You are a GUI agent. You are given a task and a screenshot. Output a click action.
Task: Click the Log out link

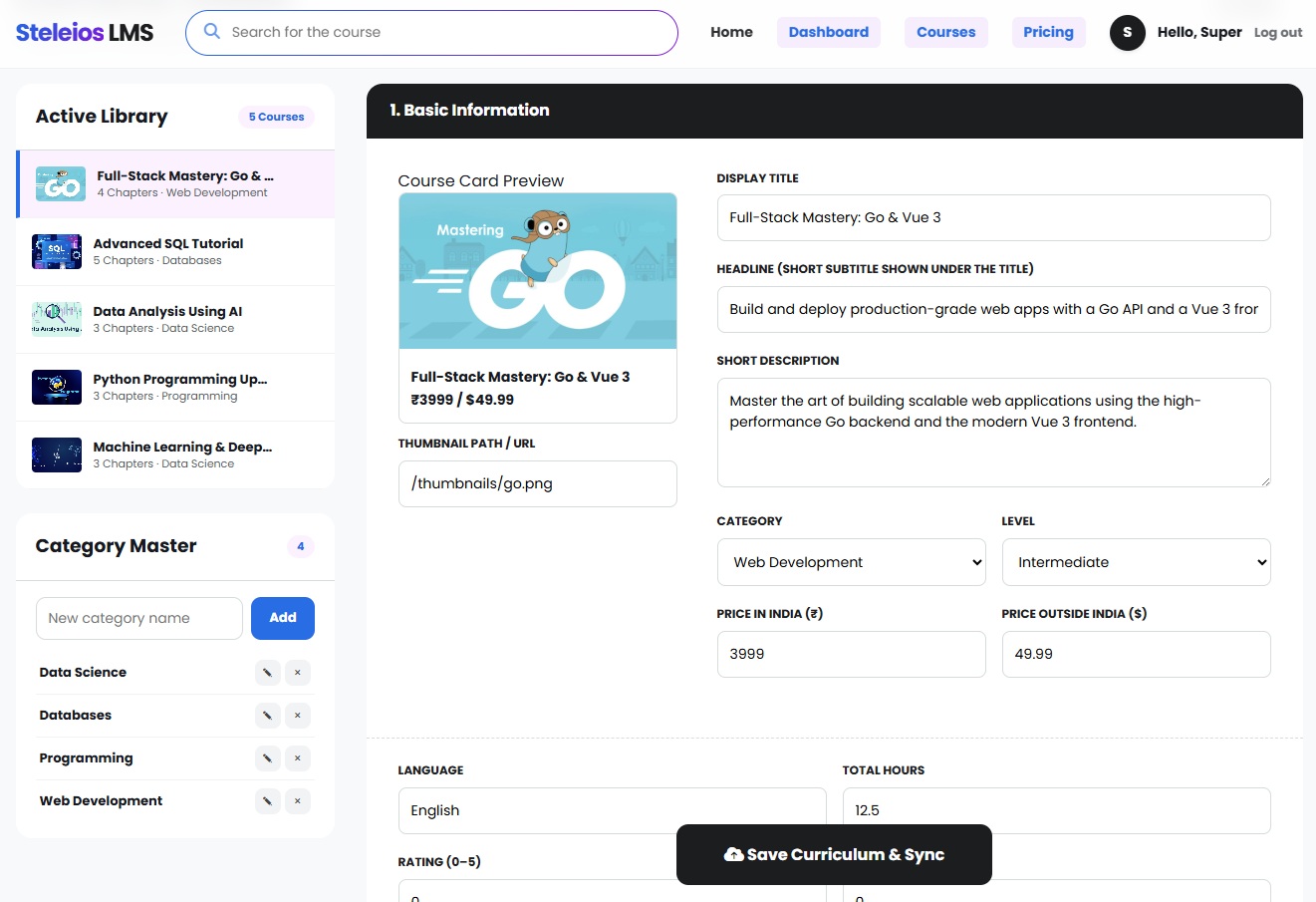pyautogui.click(x=1278, y=33)
